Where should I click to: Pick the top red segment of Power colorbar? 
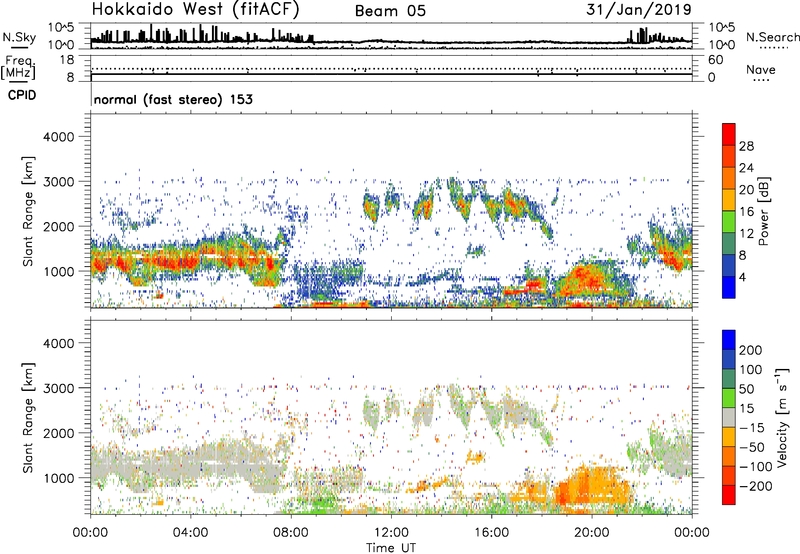[x=729, y=134]
